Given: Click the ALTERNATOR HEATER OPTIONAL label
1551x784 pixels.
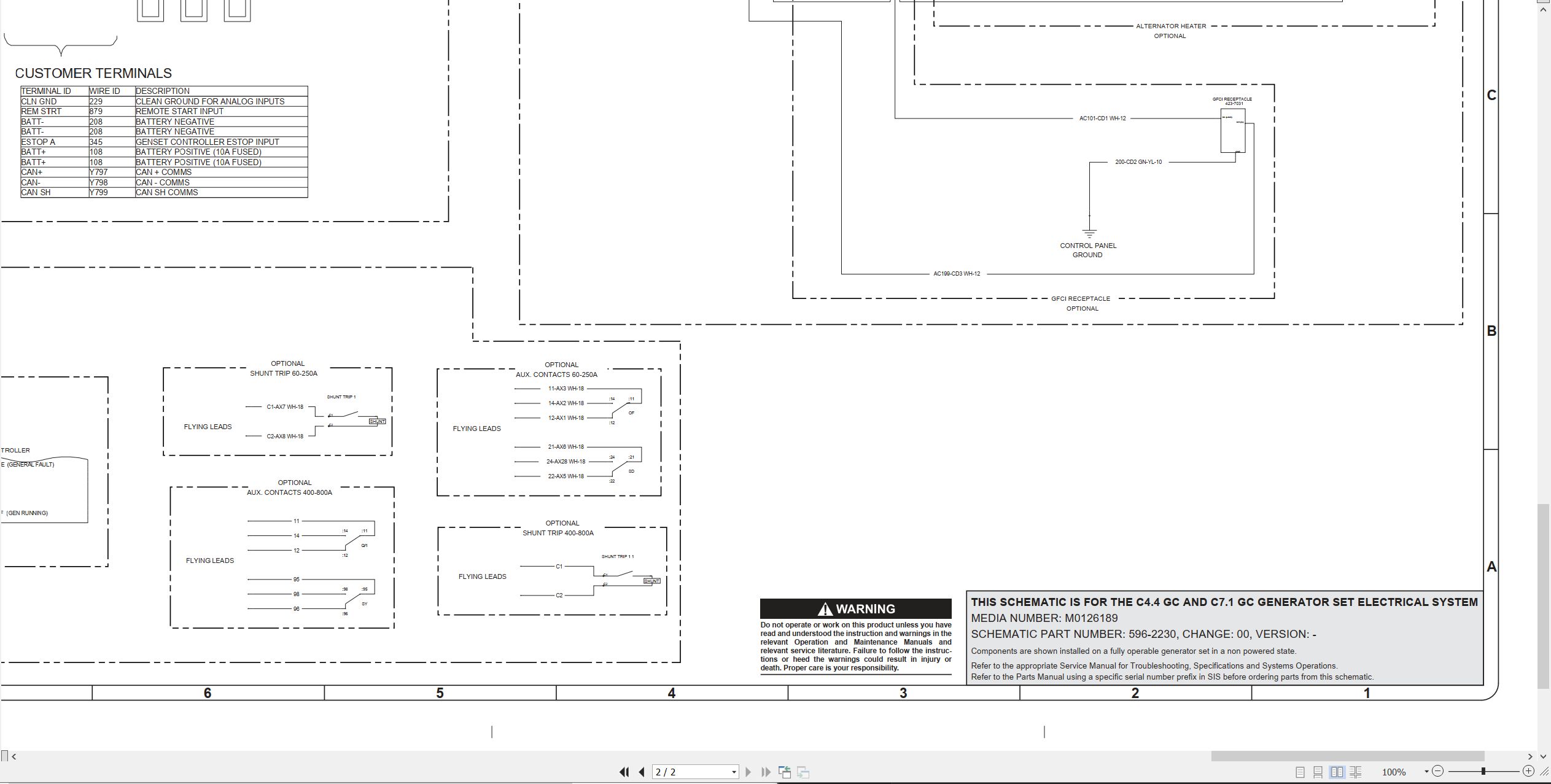Looking at the screenshot, I should click(x=1171, y=31).
